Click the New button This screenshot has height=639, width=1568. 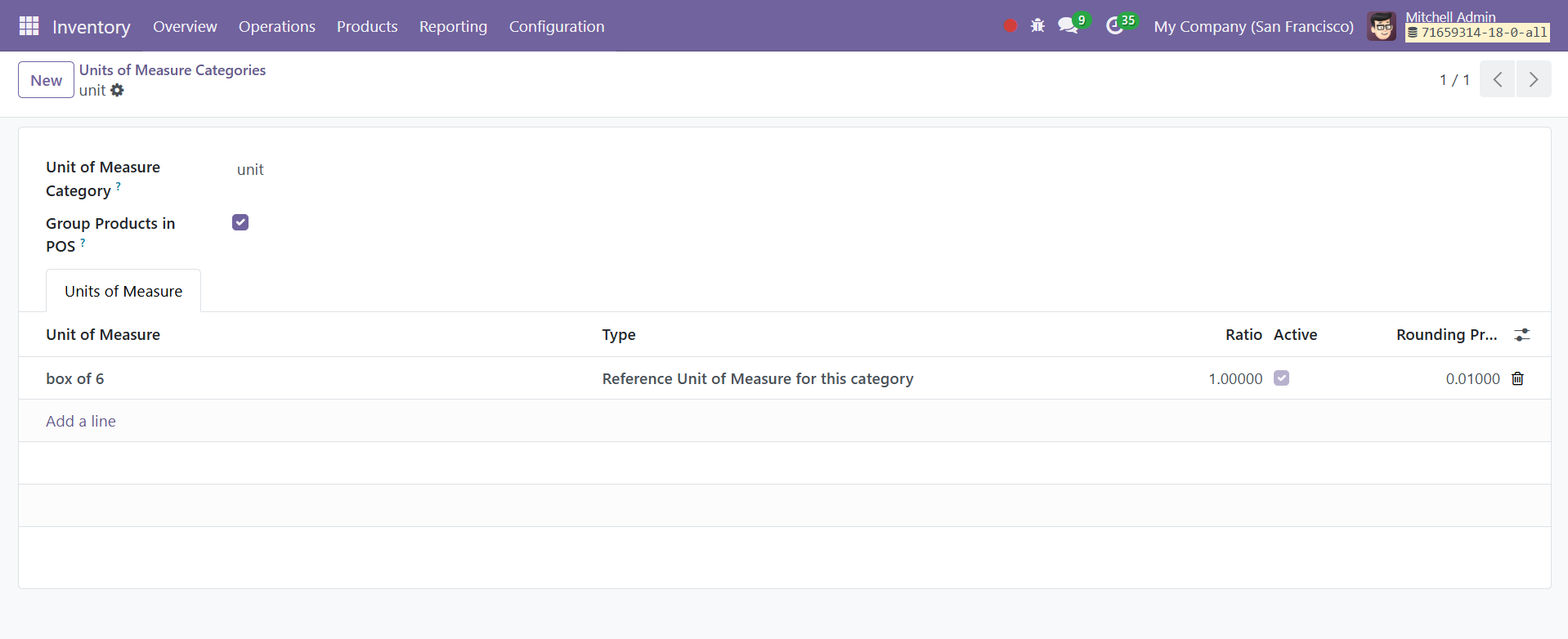point(47,80)
